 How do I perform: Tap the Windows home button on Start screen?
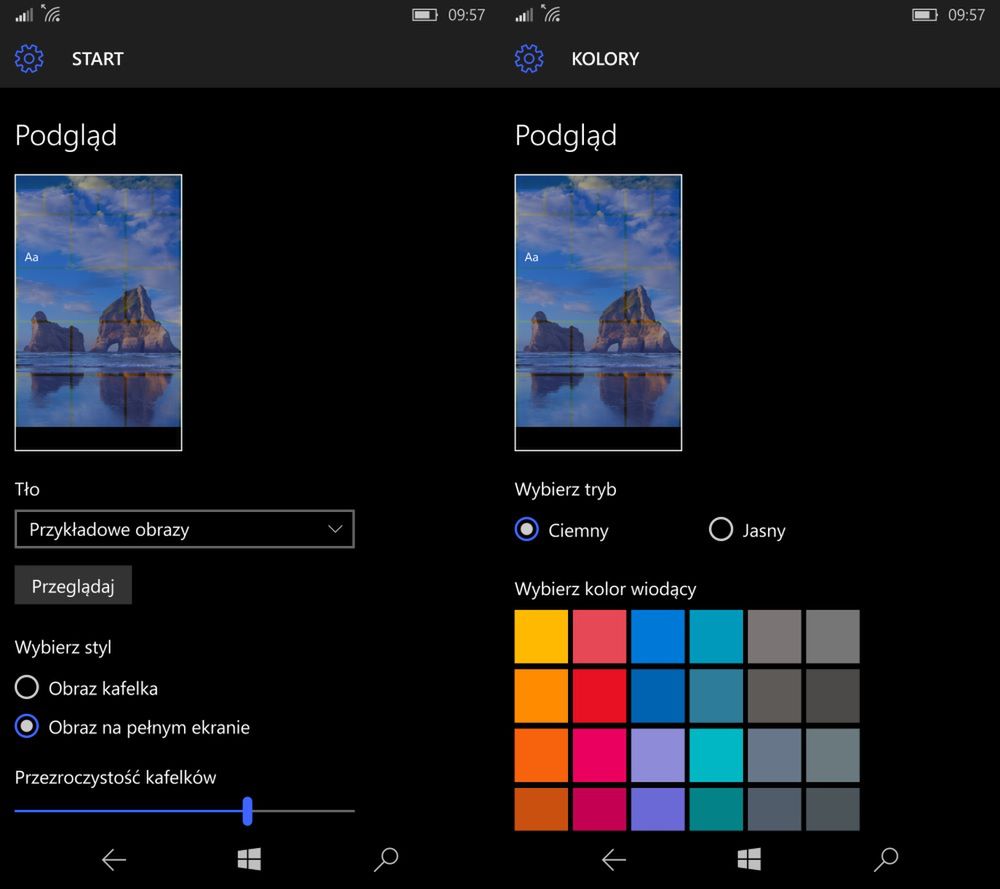(x=249, y=859)
